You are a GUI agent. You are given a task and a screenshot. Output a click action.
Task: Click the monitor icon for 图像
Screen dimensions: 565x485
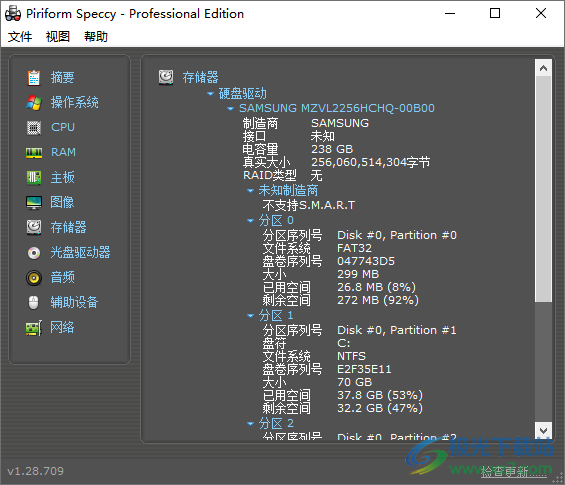pos(34,203)
